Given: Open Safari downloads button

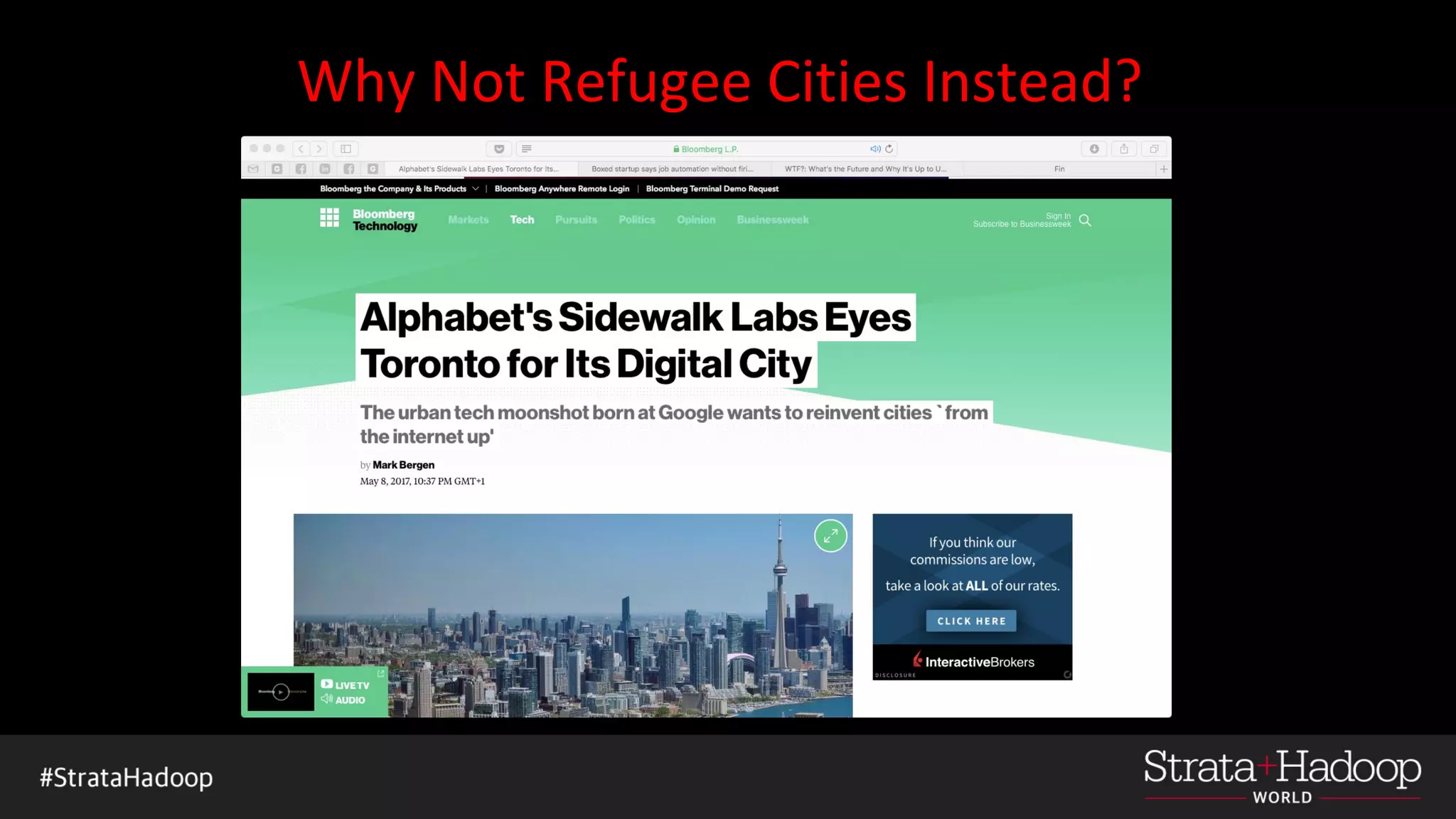Looking at the screenshot, I should (x=1094, y=149).
